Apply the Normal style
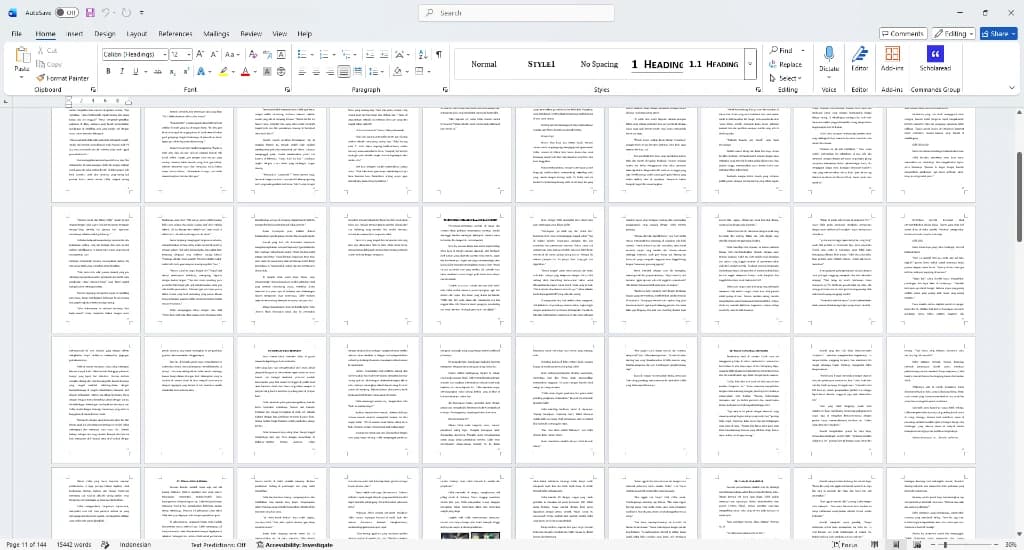The height and width of the screenshot is (550, 1024). [x=484, y=64]
